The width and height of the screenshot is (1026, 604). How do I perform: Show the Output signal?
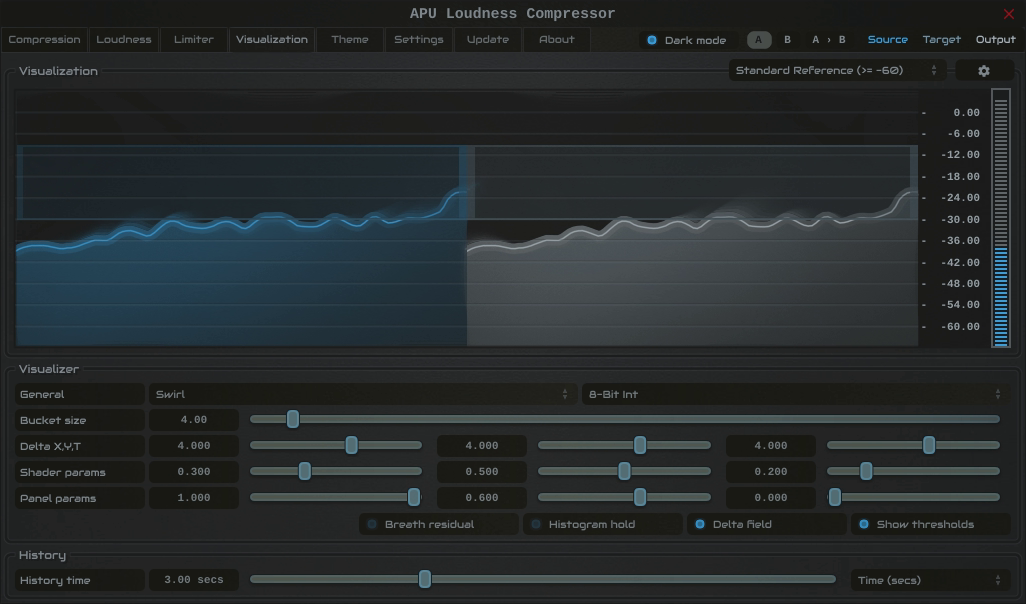point(995,40)
